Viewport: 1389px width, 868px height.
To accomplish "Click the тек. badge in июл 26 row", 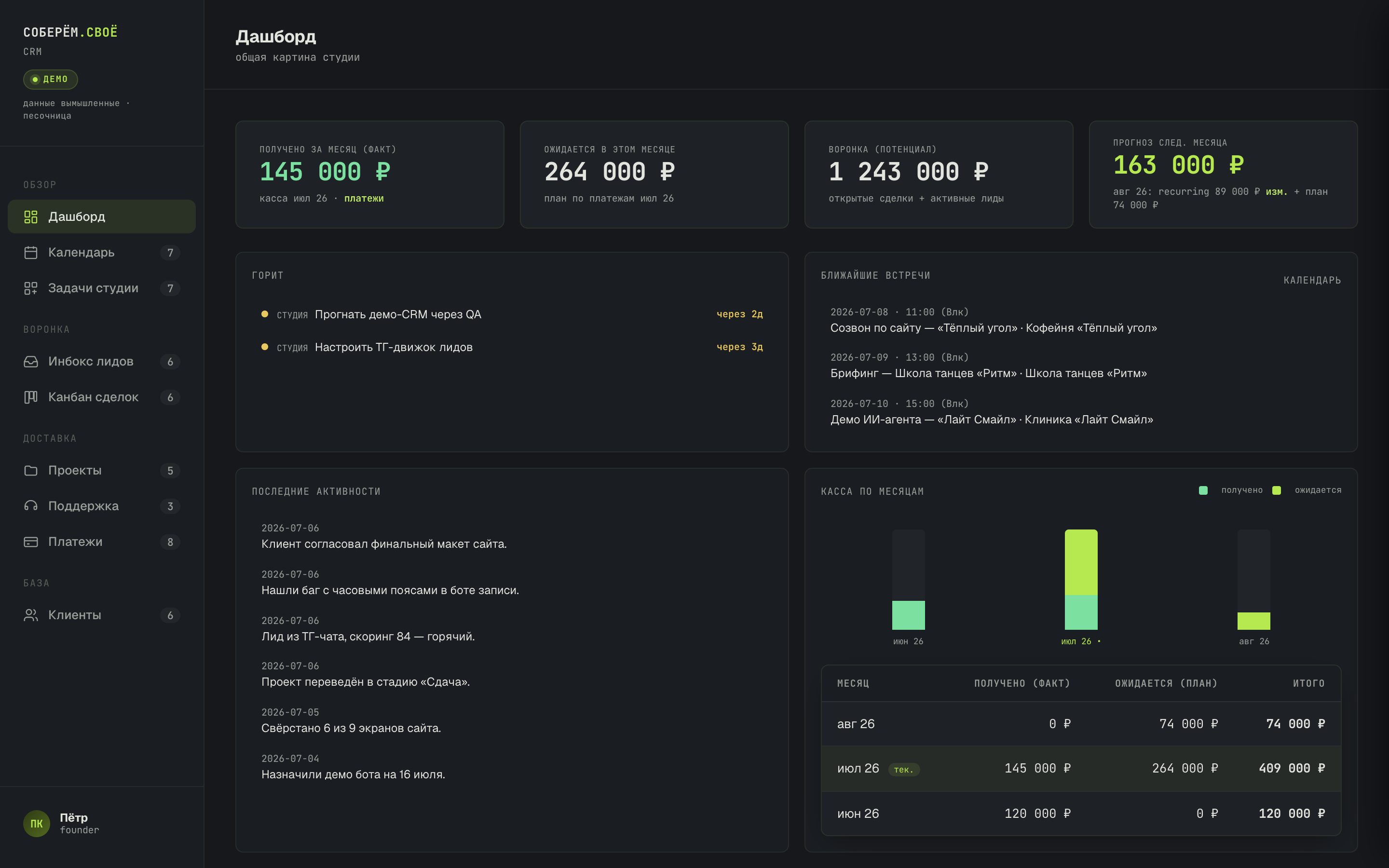I will tap(903, 769).
